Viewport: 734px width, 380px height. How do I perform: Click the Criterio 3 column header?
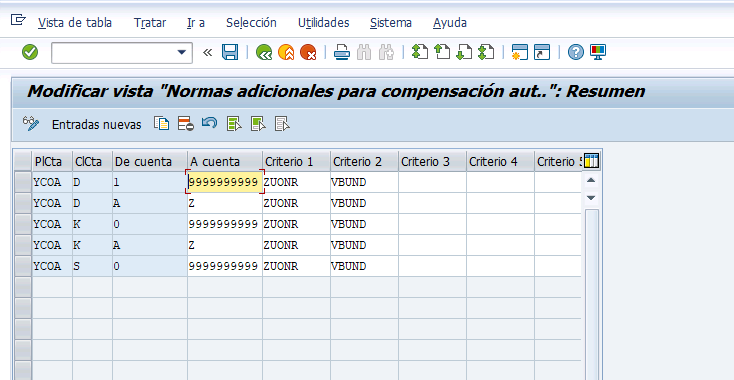coord(432,161)
